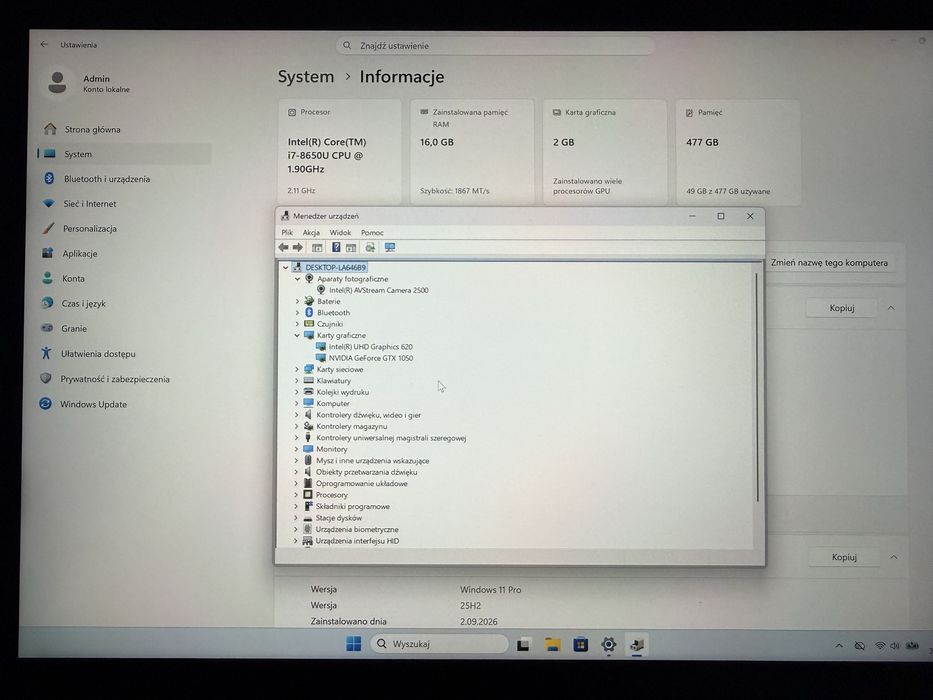
Task: Click the Sieć i Internet Wi-Fi icon
Action: [49, 204]
